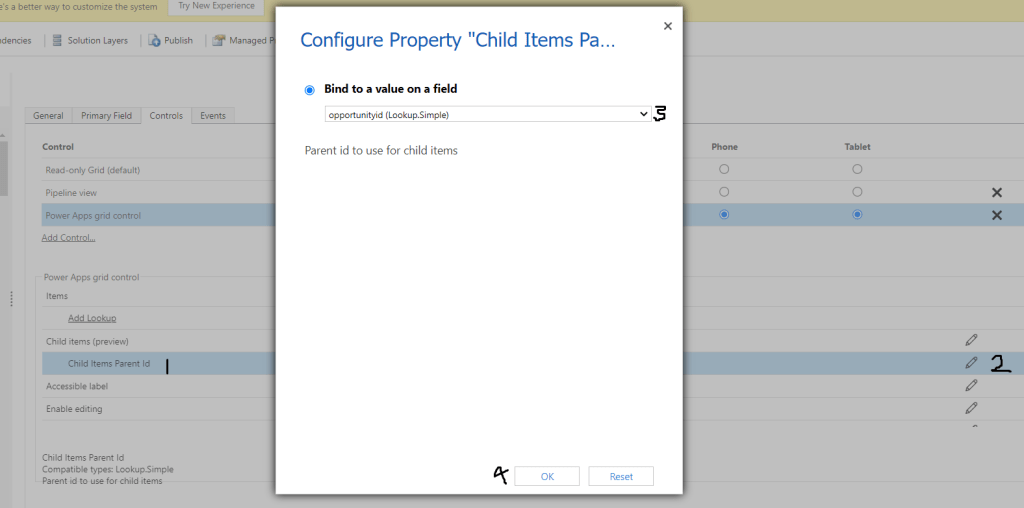1024x508 pixels.
Task: Click the Reset button in dialog
Action: [x=621, y=476]
